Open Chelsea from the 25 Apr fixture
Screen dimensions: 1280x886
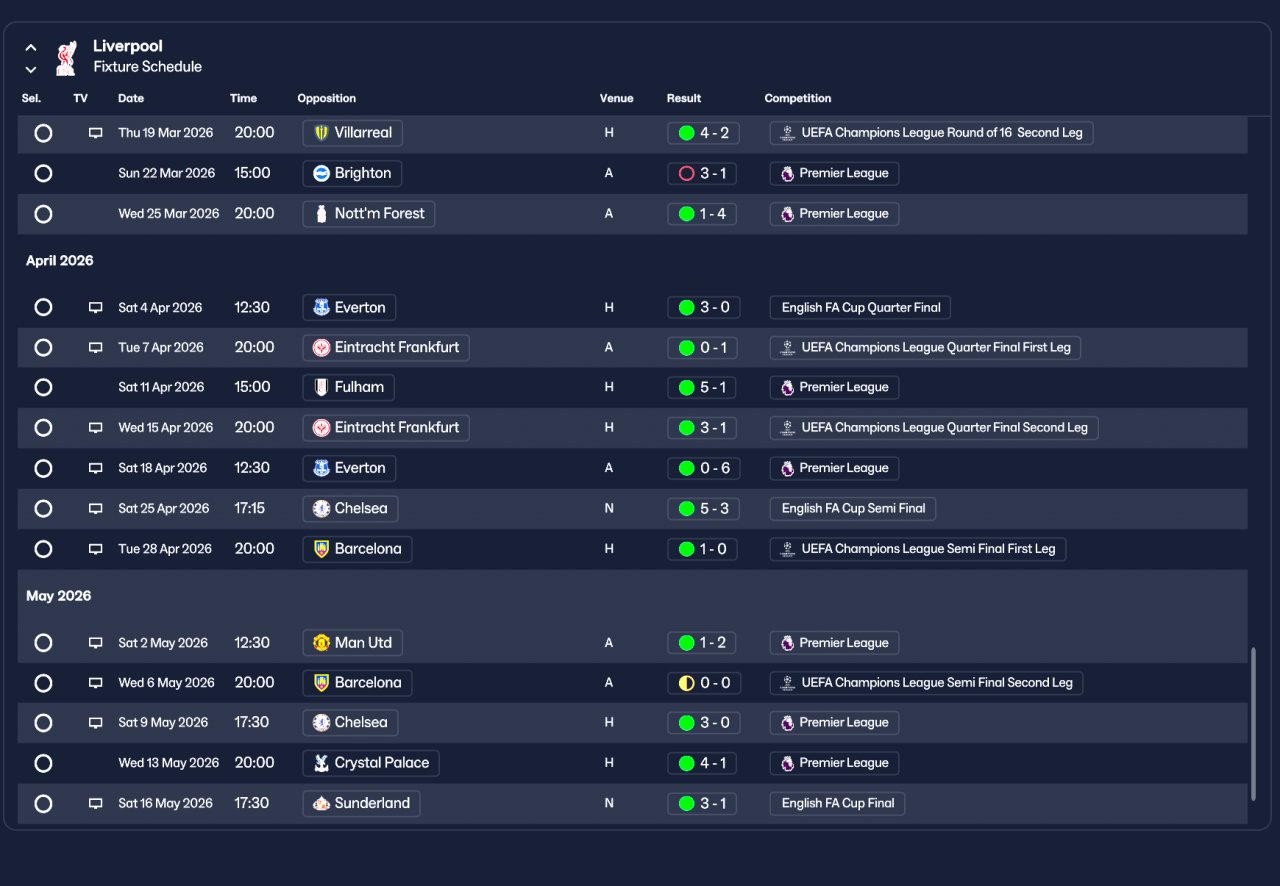351,508
